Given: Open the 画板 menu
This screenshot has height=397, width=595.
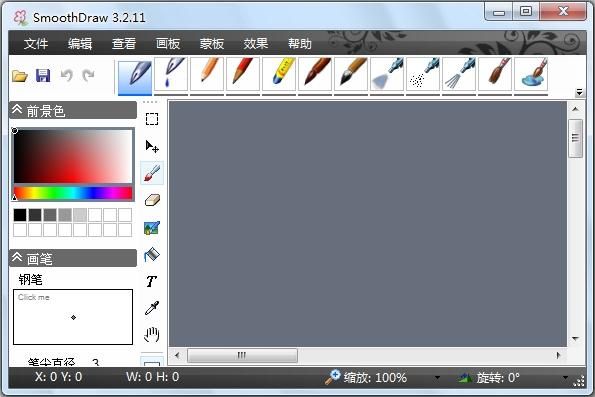Looking at the screenshot, I should point(168,44).
